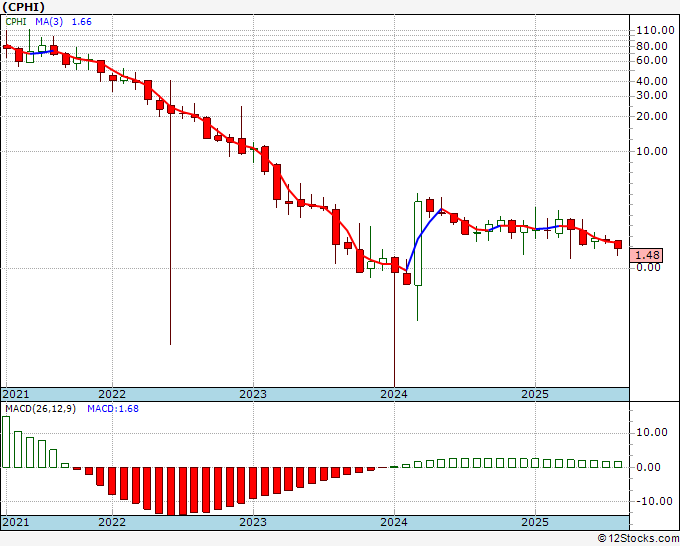Image resolution: width=680 pixels, height=546 pixels.
Task: Click 2023 on the price chart timeline
Action: coord(253,394)
